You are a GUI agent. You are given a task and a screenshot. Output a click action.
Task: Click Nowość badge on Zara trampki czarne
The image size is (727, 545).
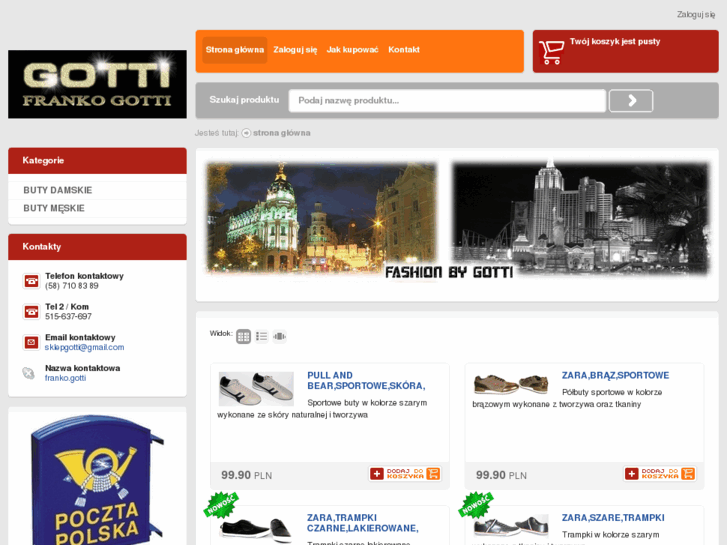(221, 505)
